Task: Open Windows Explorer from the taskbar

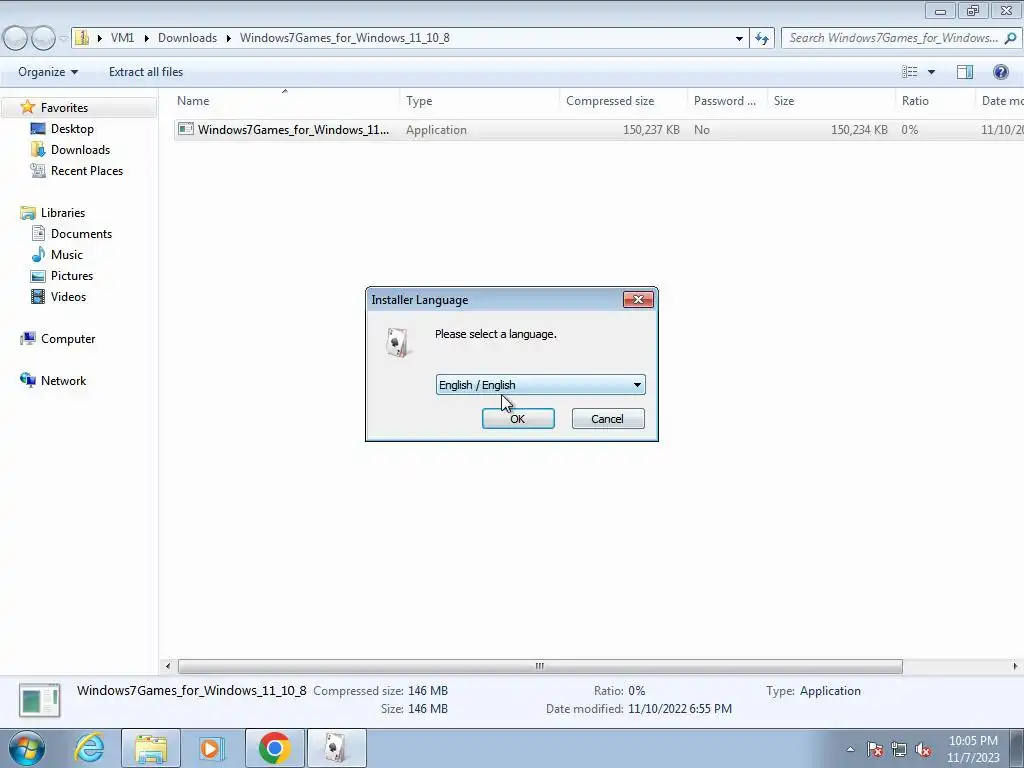Action: (x=151, y=748)
